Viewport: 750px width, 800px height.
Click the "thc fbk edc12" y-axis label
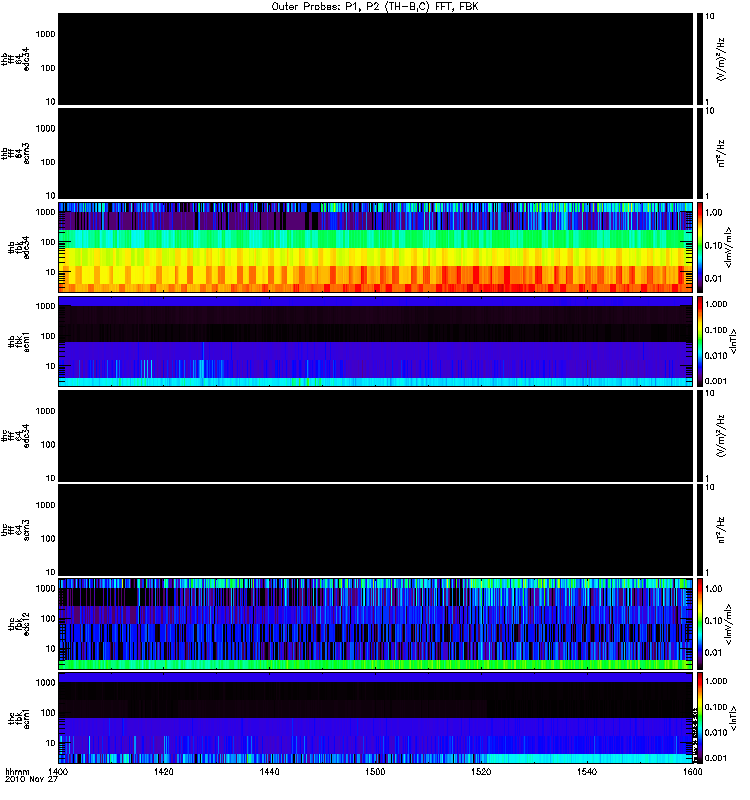(19, 624)
